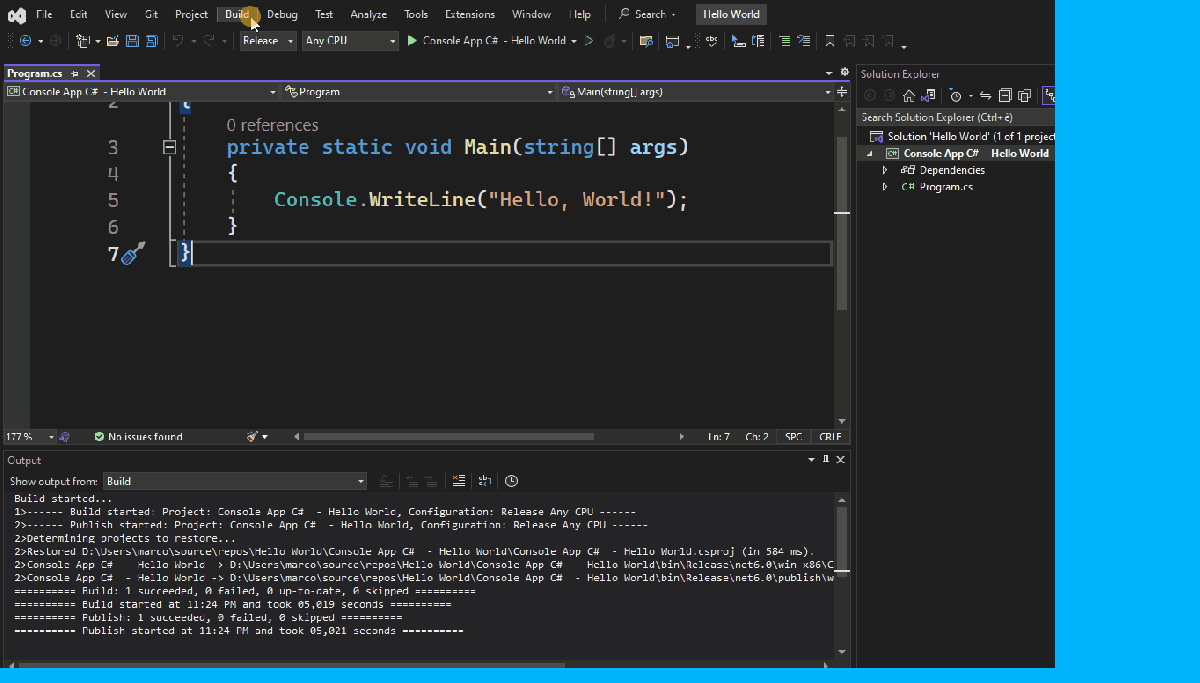Click the first toolbar bookmark icon
This screenshot has height=683, width=1200.
click(x=829, y=41)
